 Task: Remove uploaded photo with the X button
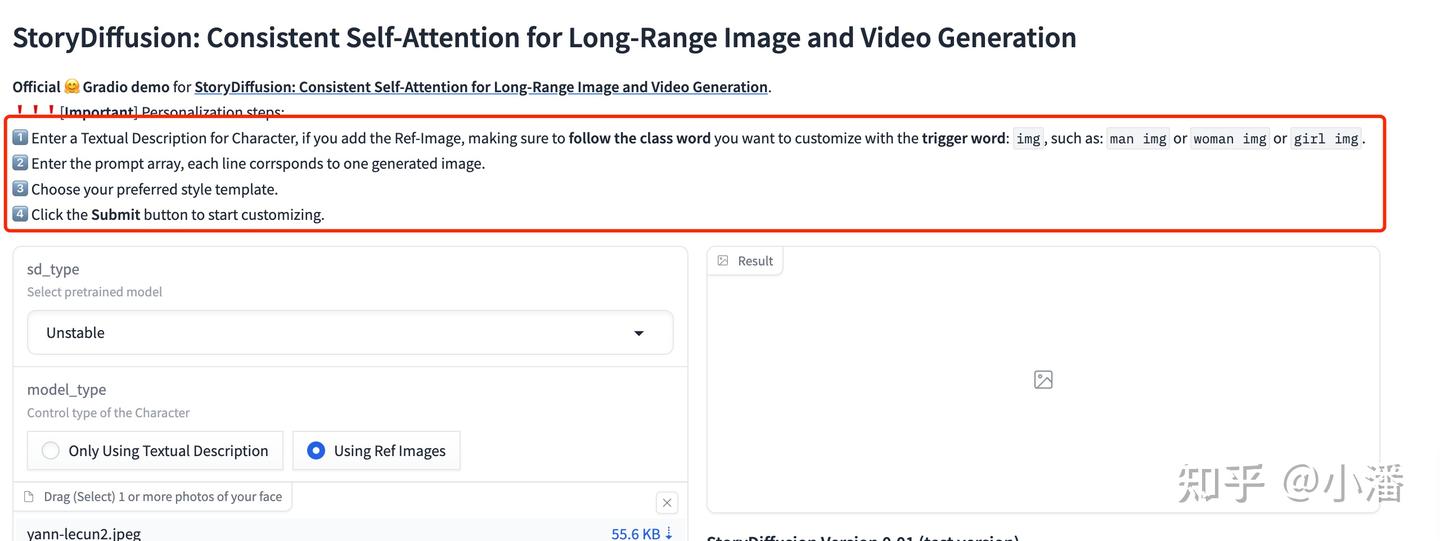pyautogui.click(x=667, y=502)
